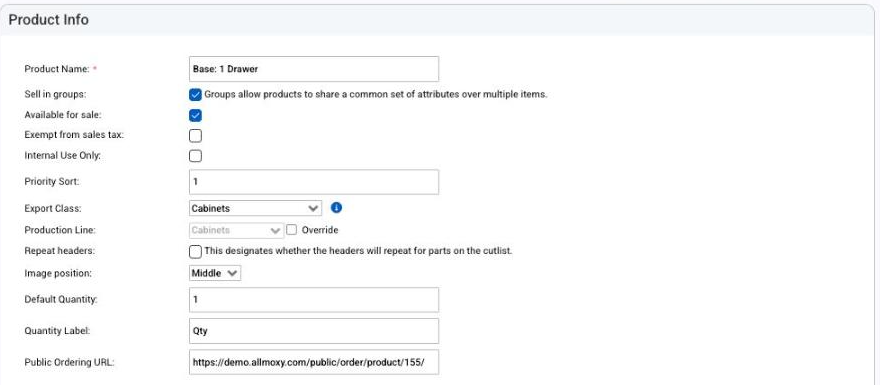Enable the Repeat headers checkbox
Viewport: 880px width, 385px height.
[x=195, y=251]
